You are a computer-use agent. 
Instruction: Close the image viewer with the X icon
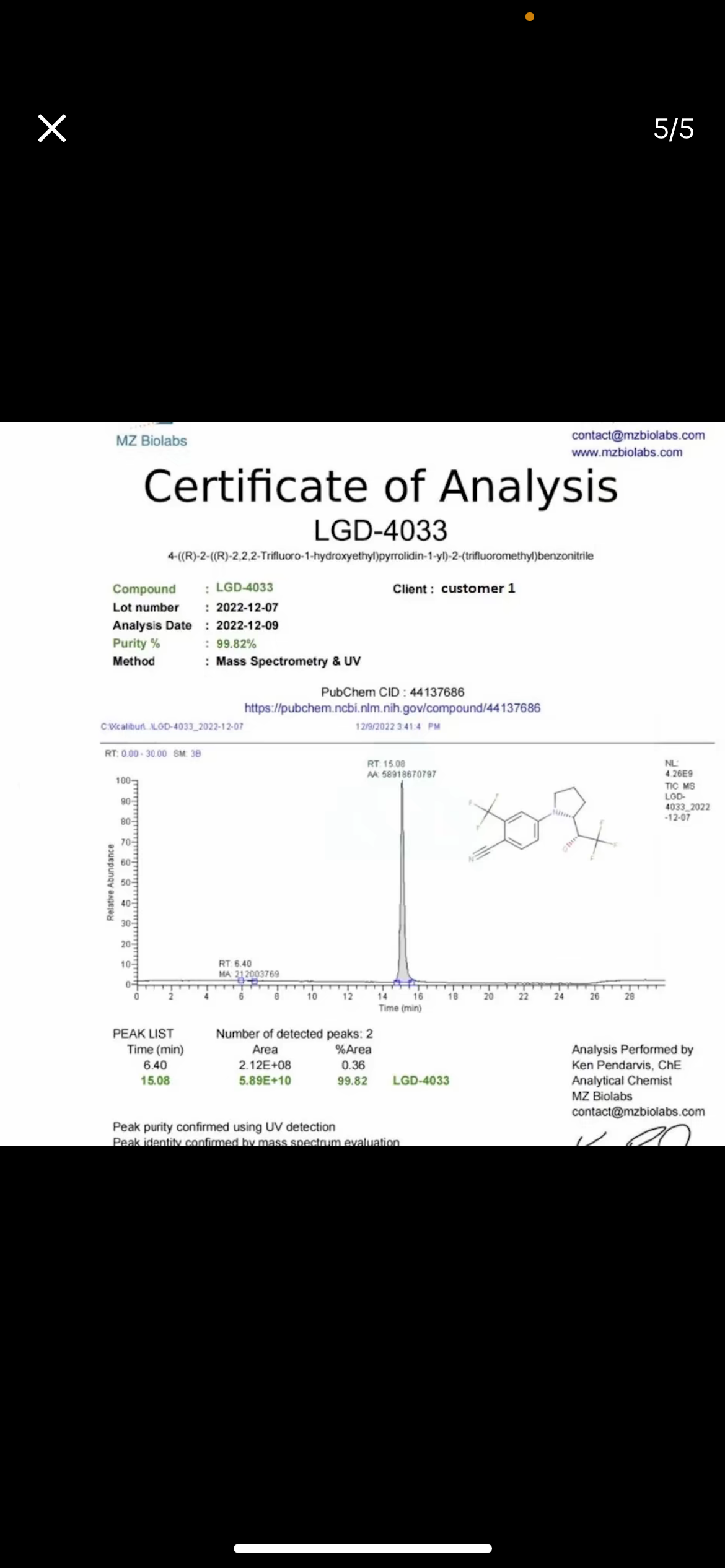click(52, 128)
